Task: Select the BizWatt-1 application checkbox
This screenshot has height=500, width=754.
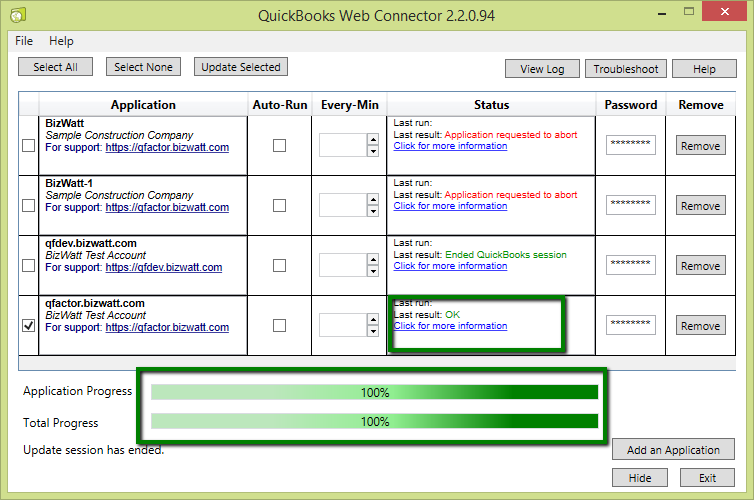Action: coord(29,205)
